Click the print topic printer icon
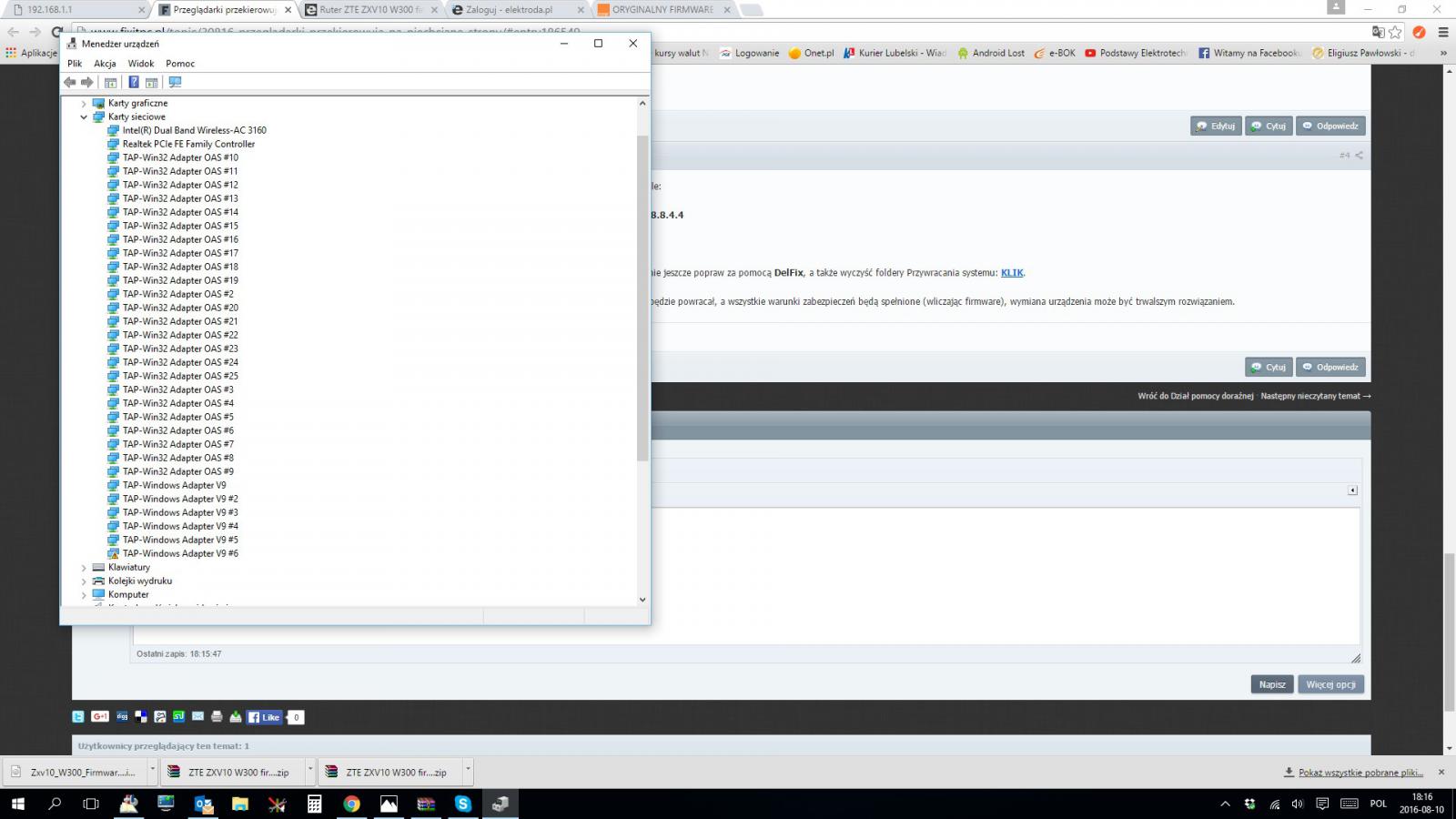 coord(217,717)
